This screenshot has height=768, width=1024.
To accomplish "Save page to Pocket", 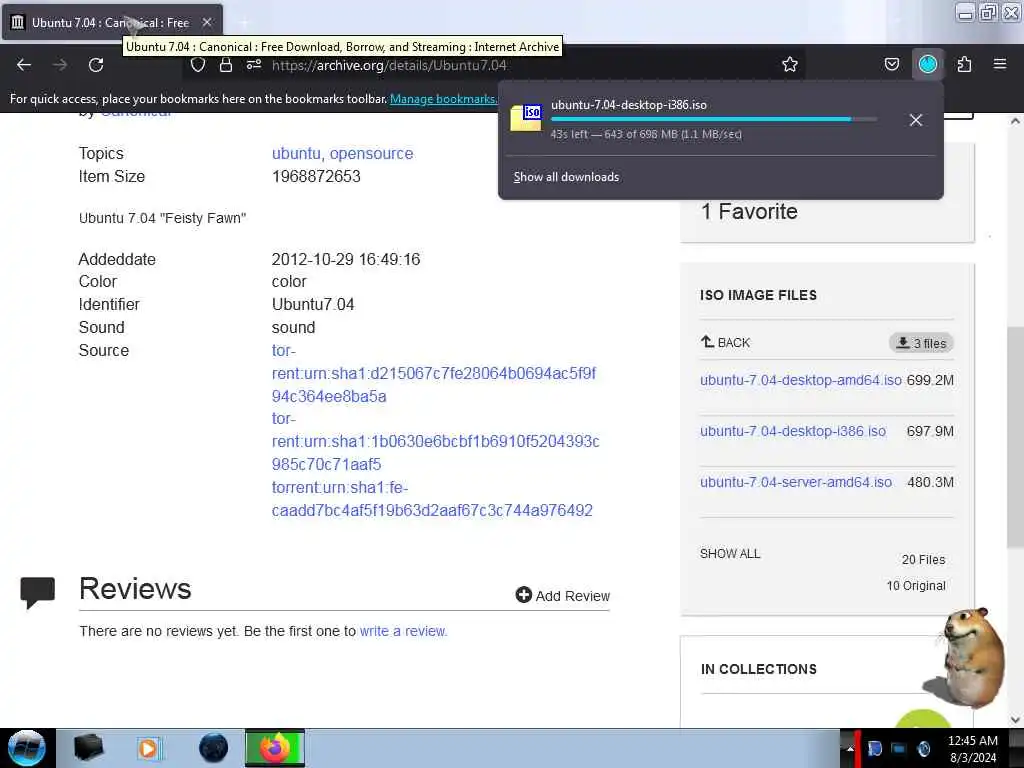I will tap(891, 64).
